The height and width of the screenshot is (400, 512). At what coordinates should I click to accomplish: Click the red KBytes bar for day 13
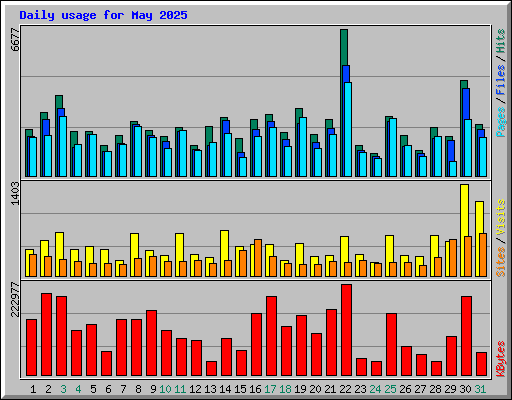211,369
